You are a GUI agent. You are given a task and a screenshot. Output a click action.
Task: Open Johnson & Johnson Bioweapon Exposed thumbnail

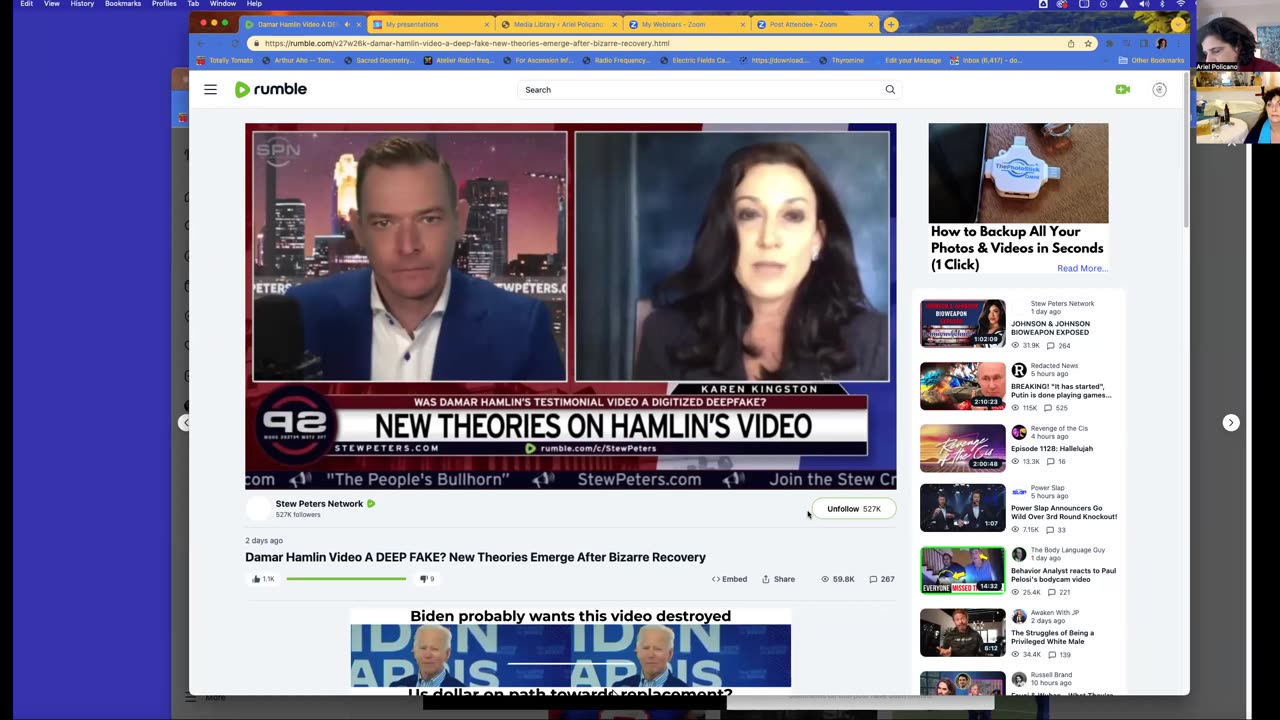(963, 323)
